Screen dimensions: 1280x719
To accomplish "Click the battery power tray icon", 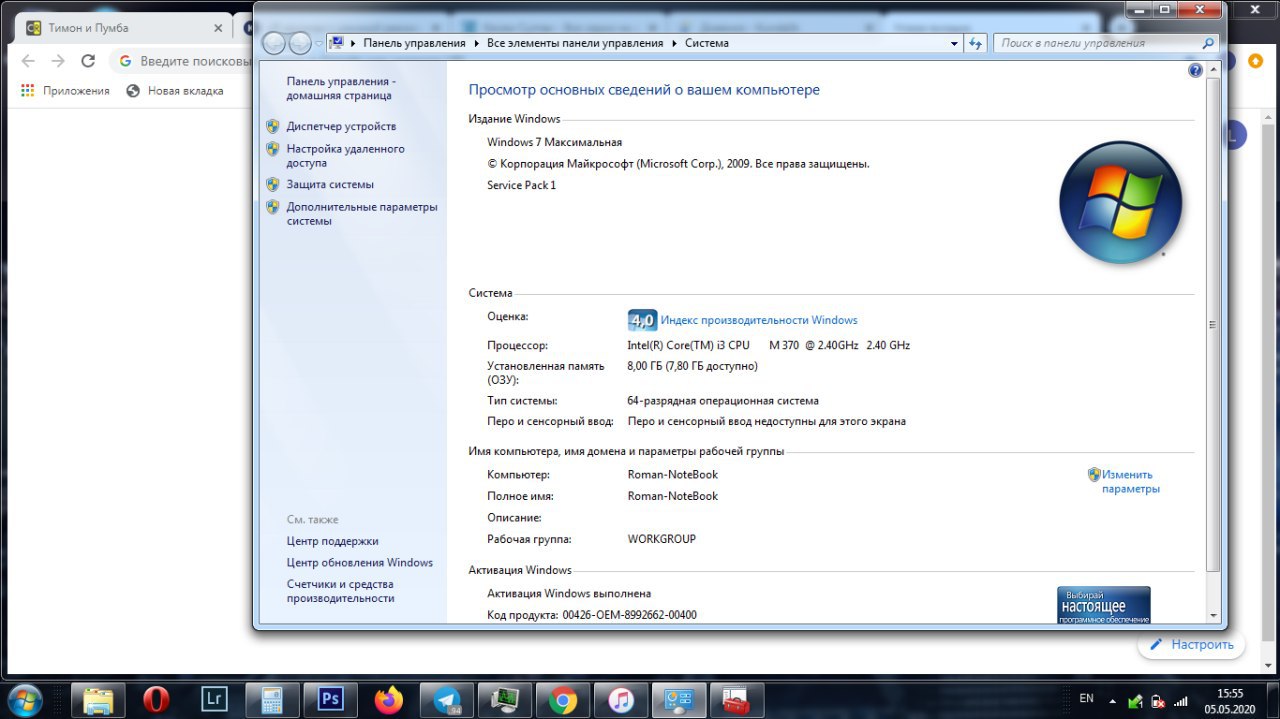I will (1158, 700).
